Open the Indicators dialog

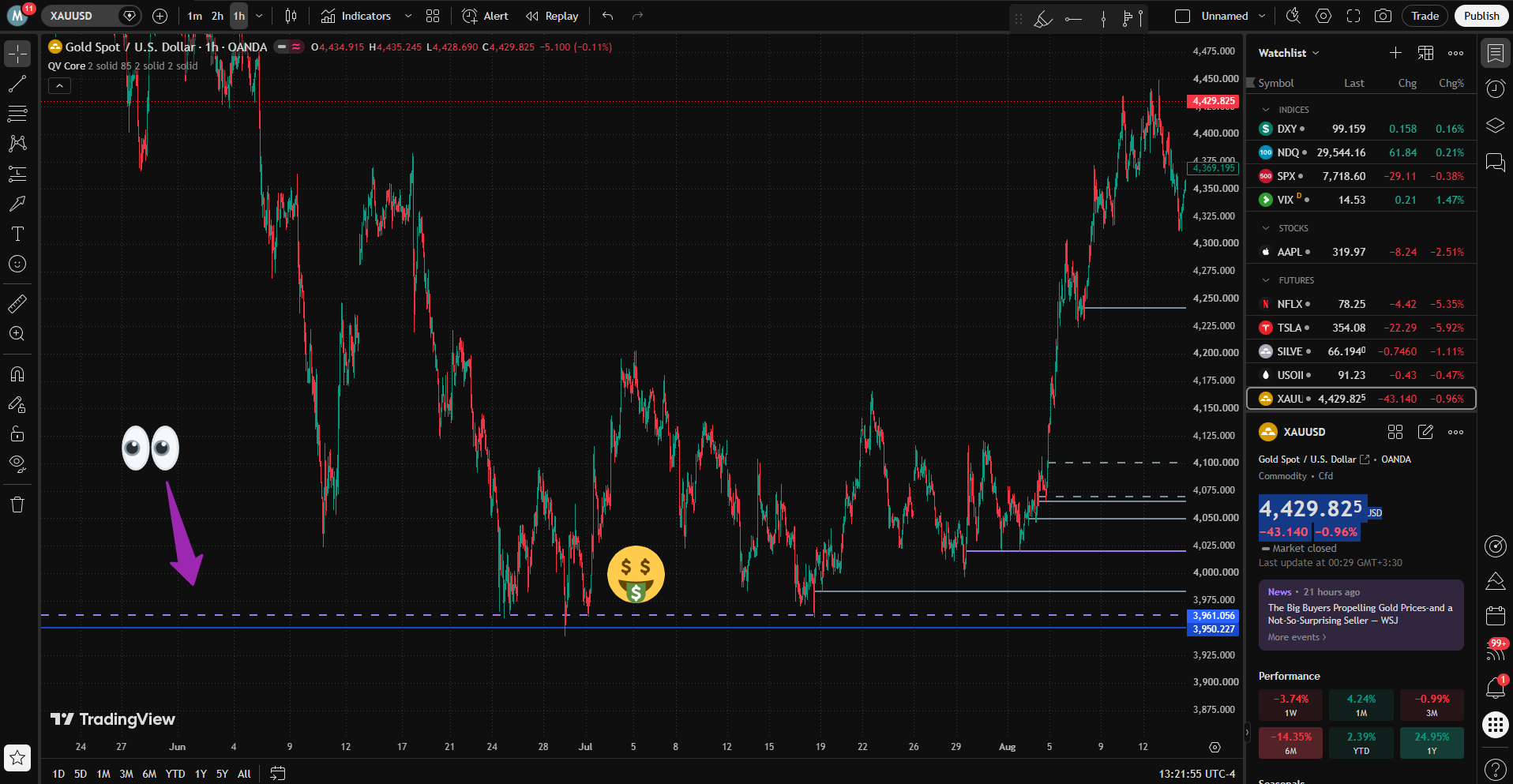click(356, 16)
